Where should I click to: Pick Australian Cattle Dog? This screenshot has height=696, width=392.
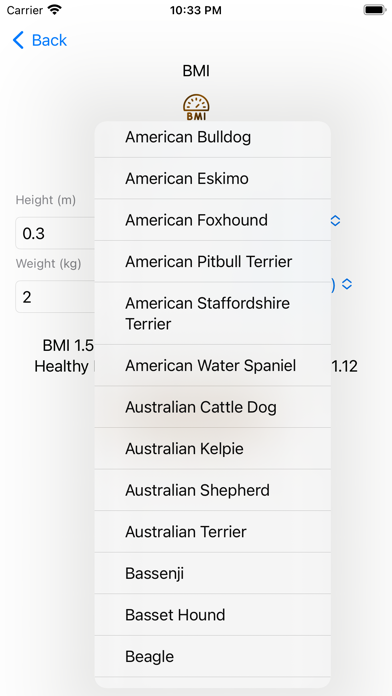[x=213, y=407]
